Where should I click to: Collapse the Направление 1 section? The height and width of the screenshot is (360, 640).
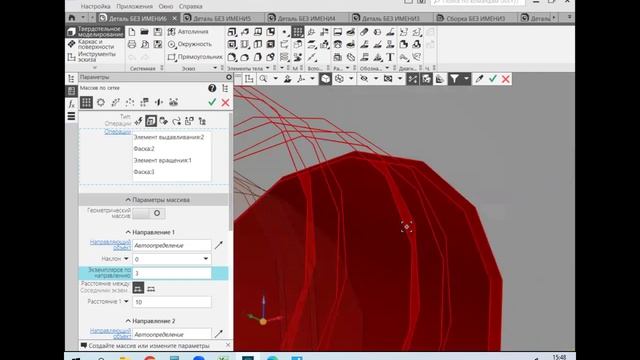[x=128, y=232]
